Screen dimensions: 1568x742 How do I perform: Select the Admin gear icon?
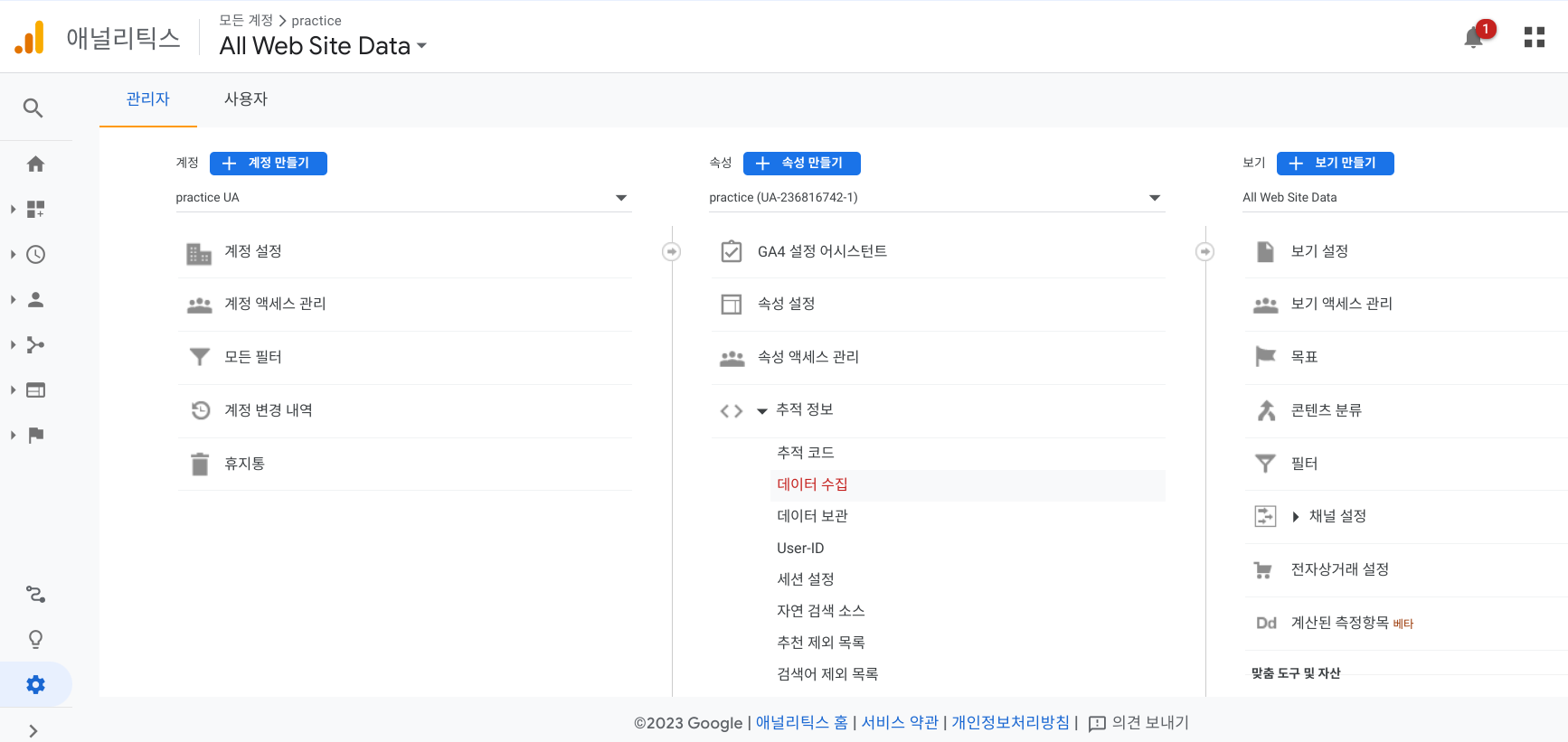click(x=35, y=684)
